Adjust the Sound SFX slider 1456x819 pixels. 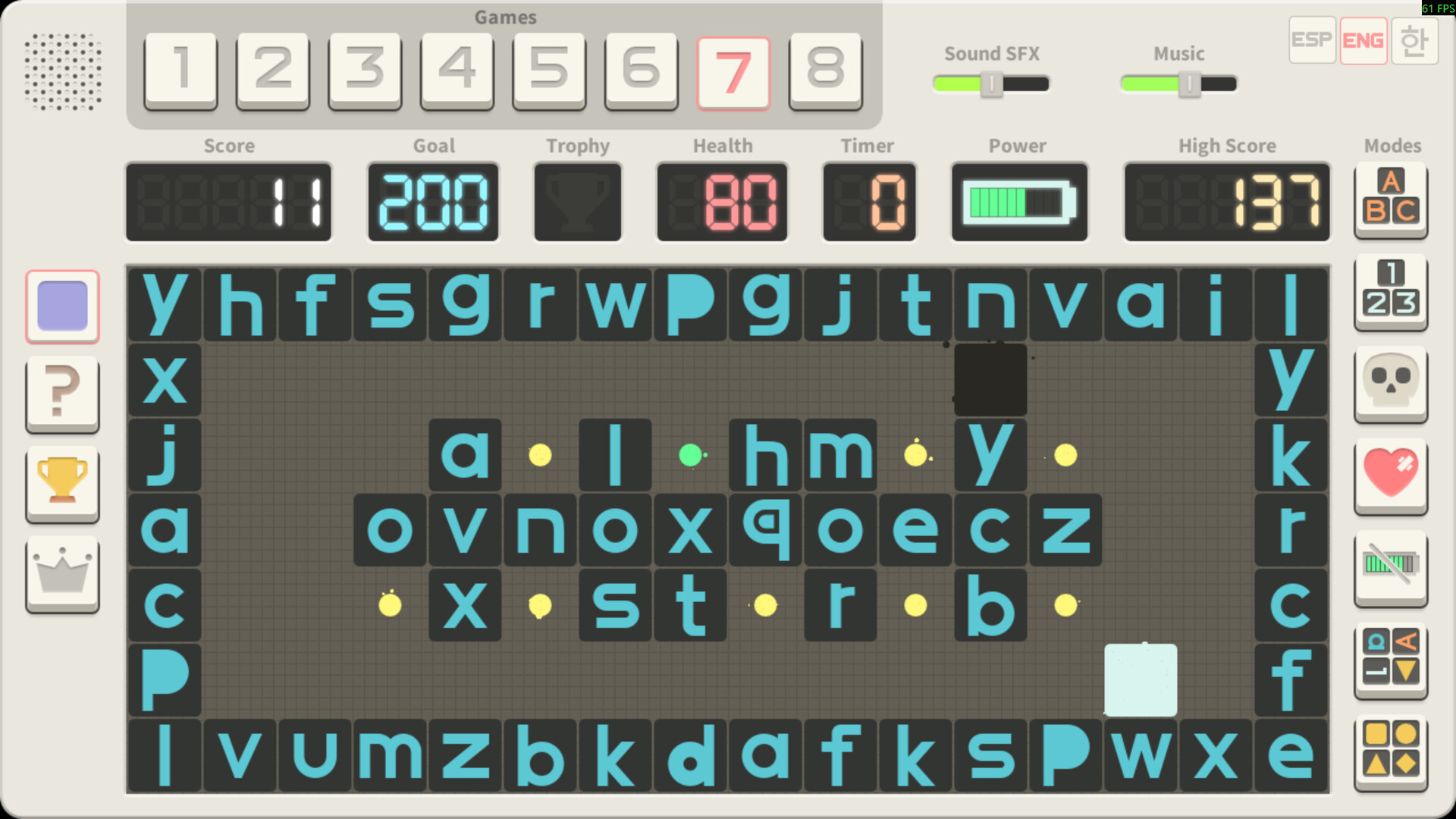click(991, 83)
